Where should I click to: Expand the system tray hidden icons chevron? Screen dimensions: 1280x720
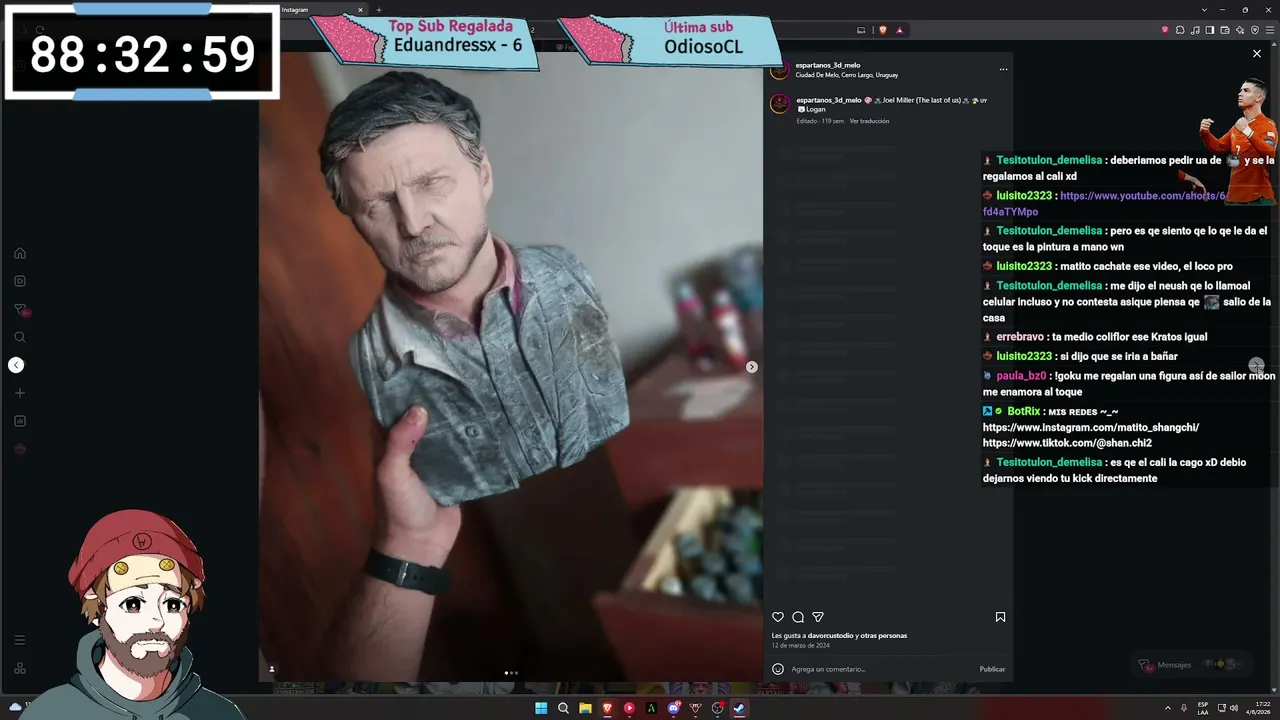coord(1167,708)
